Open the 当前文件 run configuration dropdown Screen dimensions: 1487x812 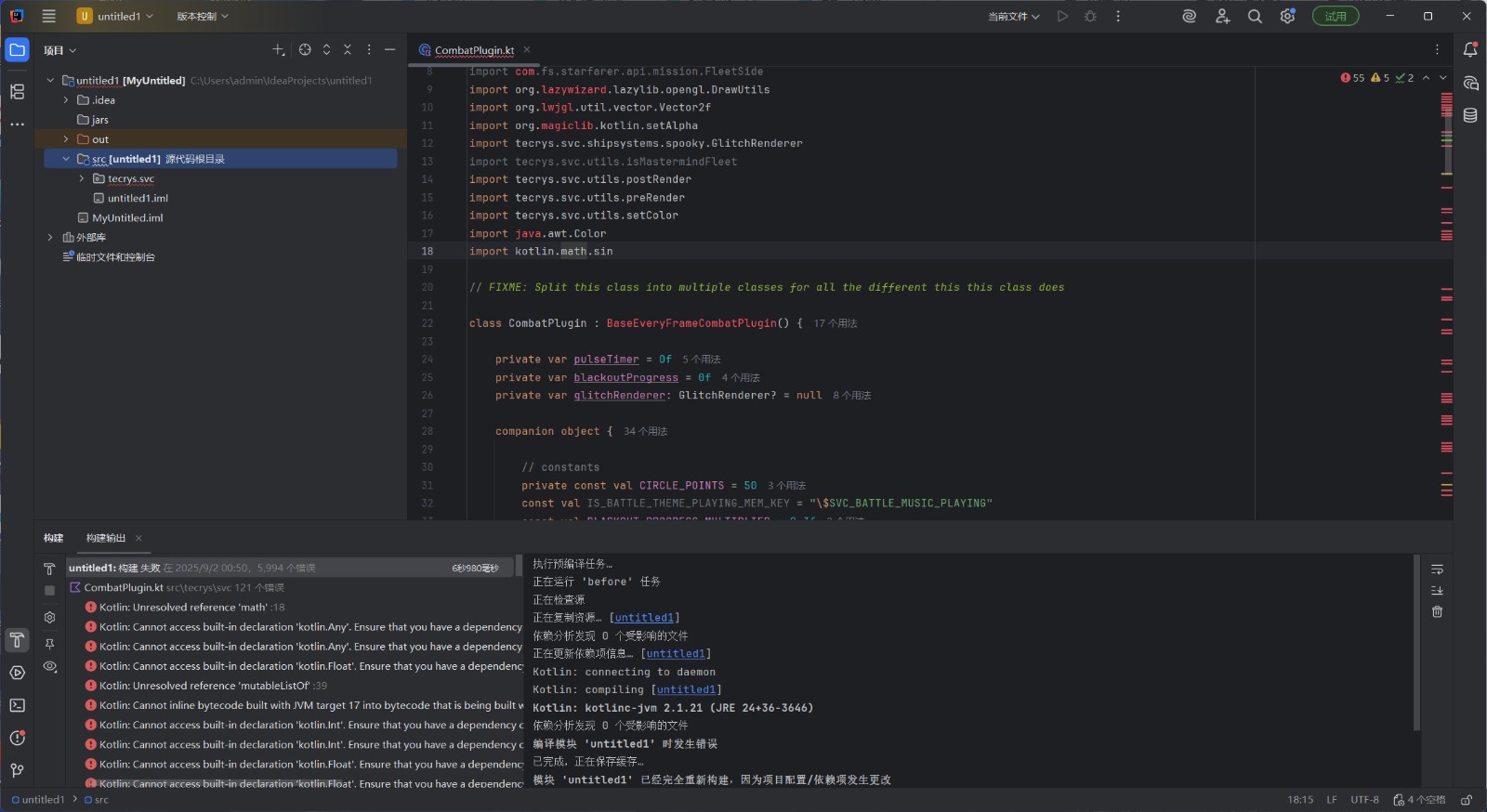1013,16
